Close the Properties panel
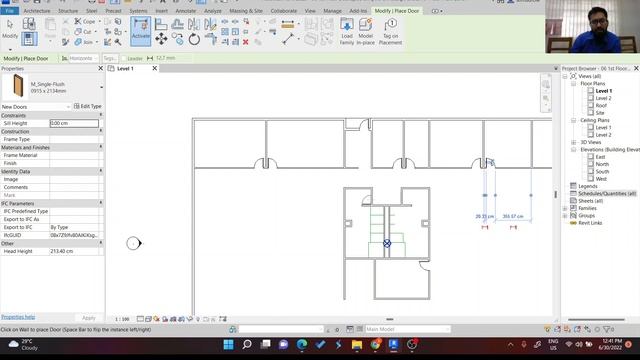 pos(101,68)
